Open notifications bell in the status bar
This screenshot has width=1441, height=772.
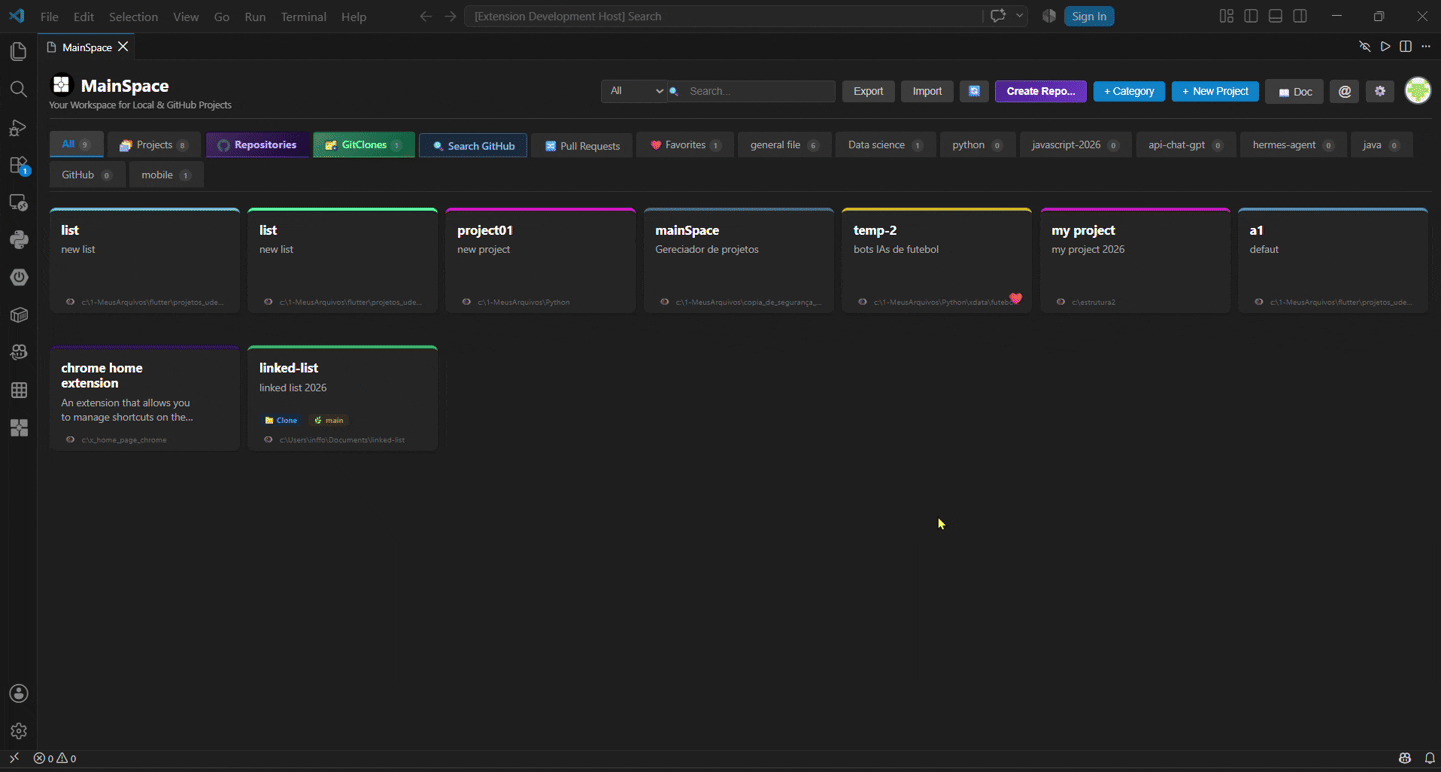pos(1430,758)
